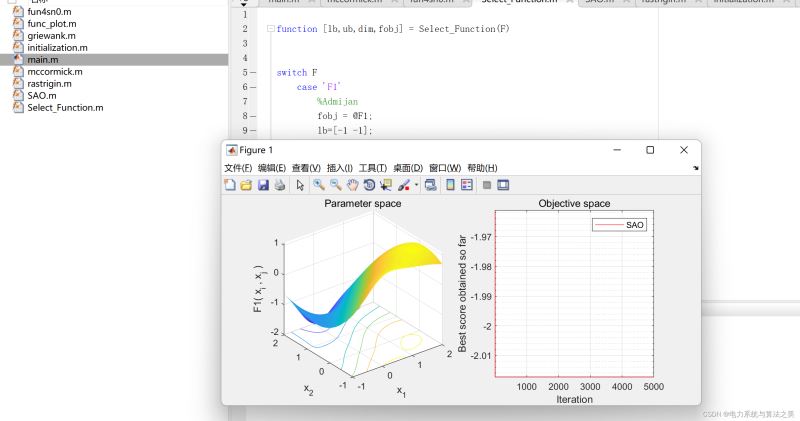Select griewank.m in the file list

[51, 36]
